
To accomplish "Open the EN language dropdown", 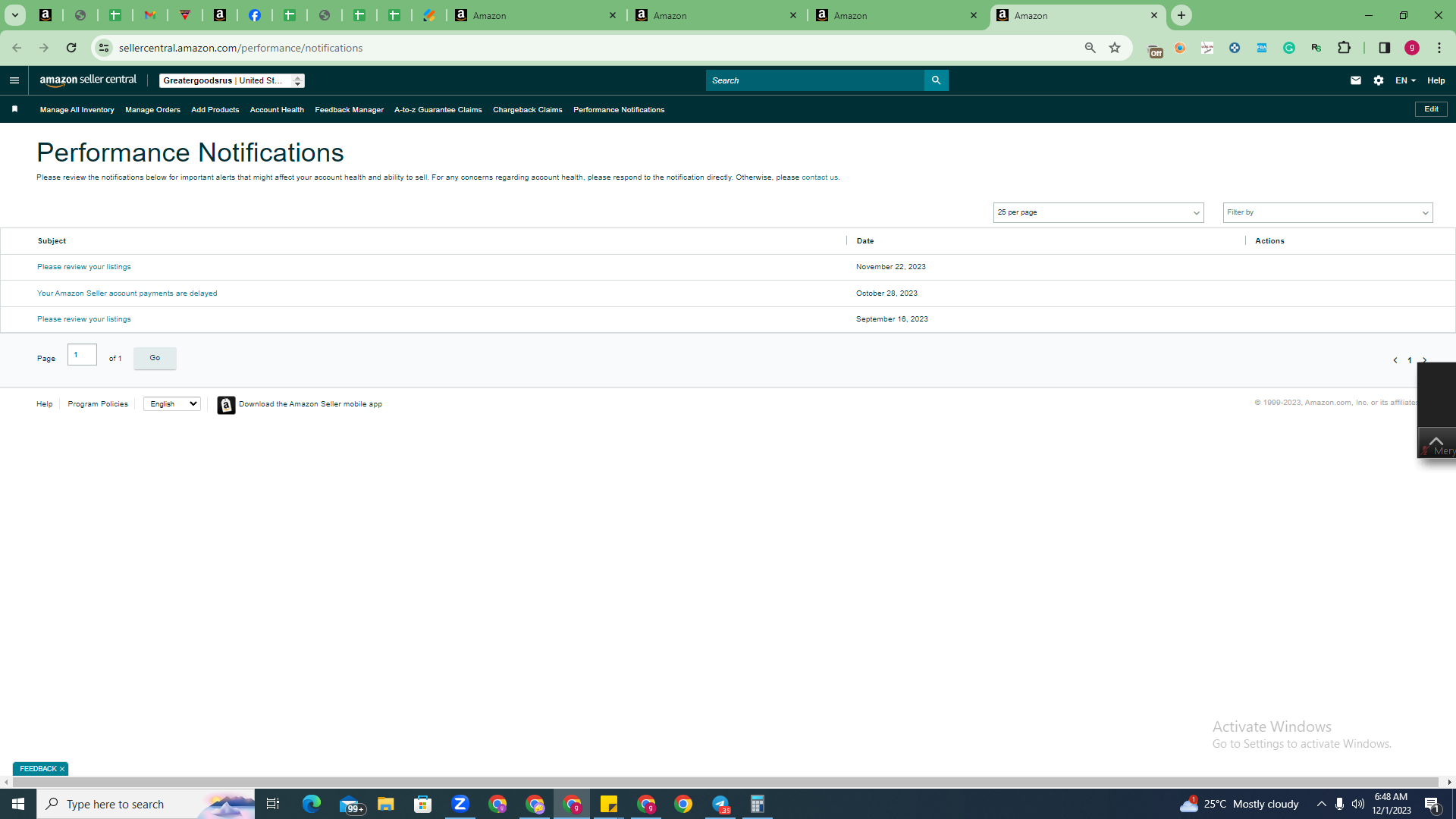I will pos(1405,80).
